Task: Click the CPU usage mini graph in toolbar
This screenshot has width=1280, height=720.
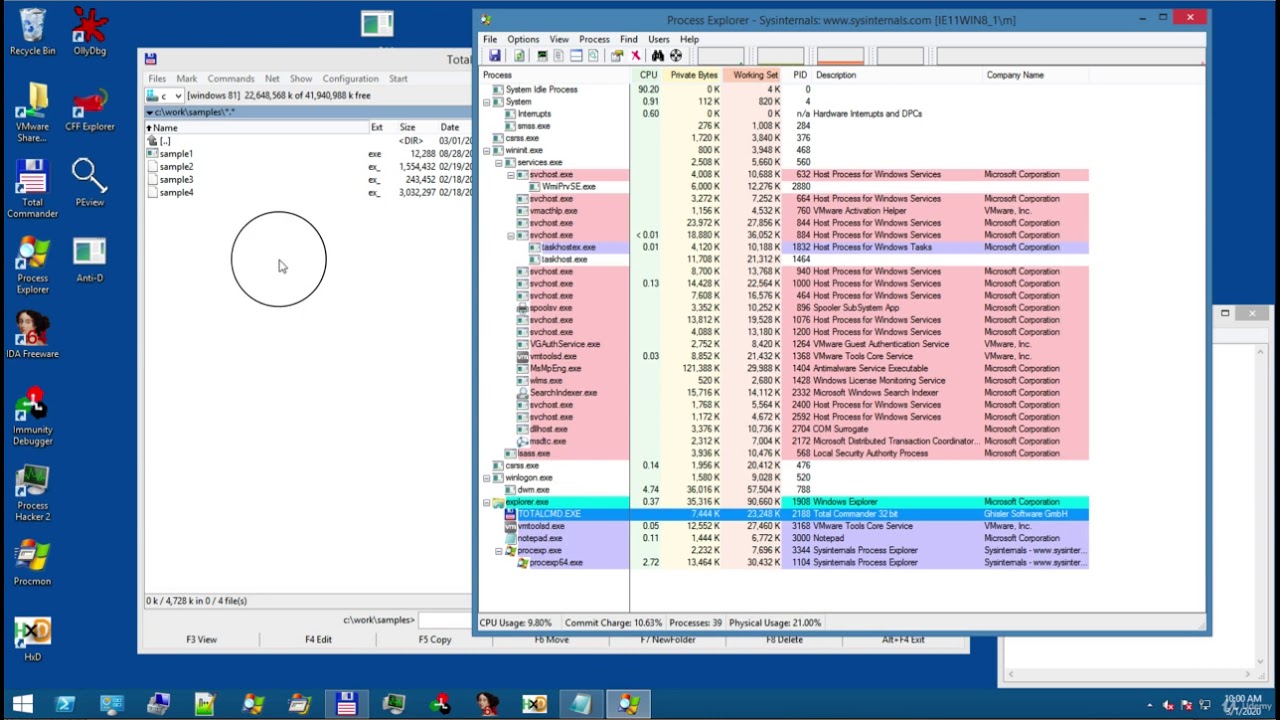Action: [x=720, y=56]
